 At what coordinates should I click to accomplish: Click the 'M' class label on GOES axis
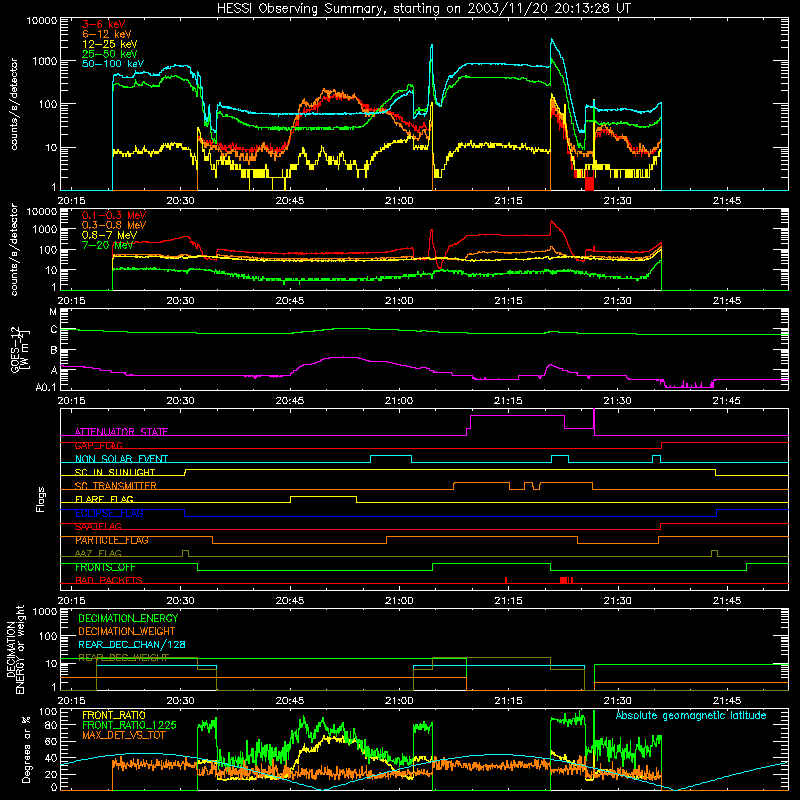click(53, 312)
